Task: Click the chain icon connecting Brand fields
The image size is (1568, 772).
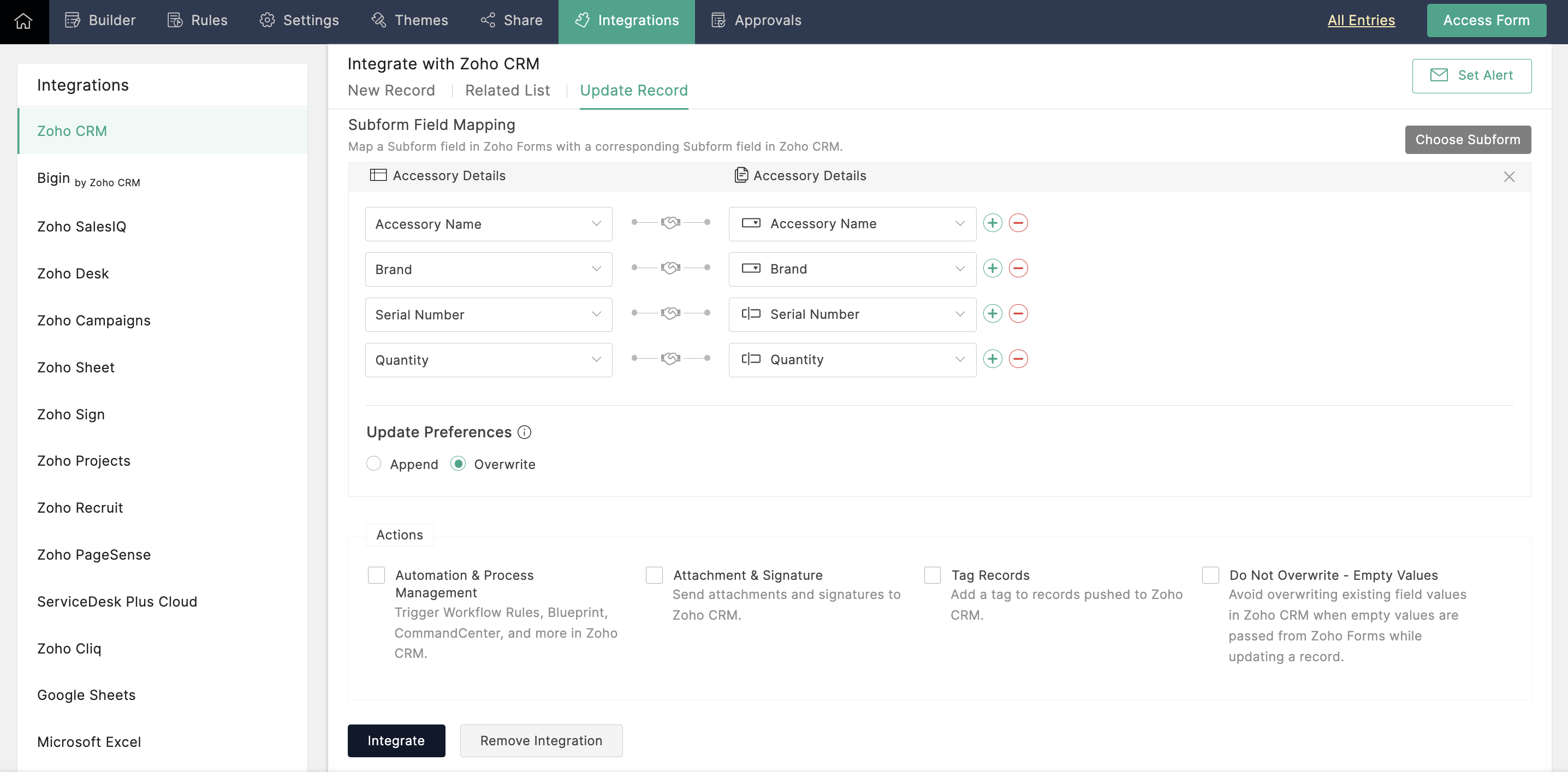Action: point(670,268)
